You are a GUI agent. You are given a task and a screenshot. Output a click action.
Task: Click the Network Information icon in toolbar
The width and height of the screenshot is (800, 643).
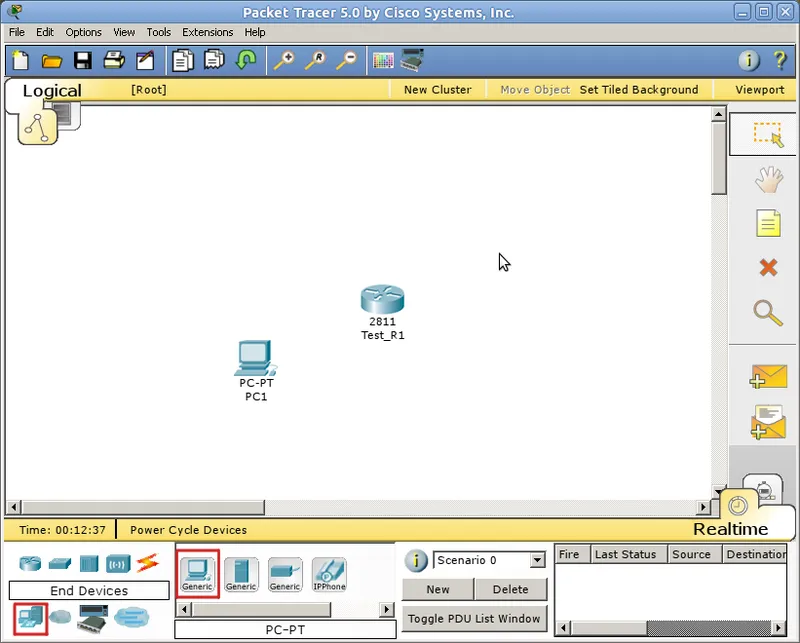748,60
